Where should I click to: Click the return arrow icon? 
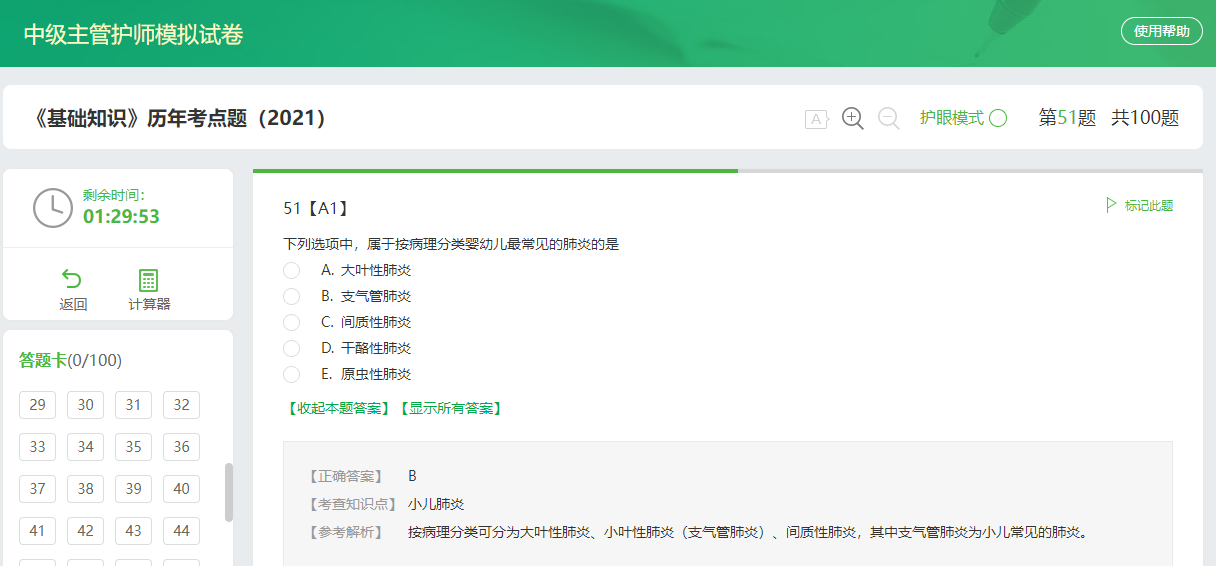(72, 280)
